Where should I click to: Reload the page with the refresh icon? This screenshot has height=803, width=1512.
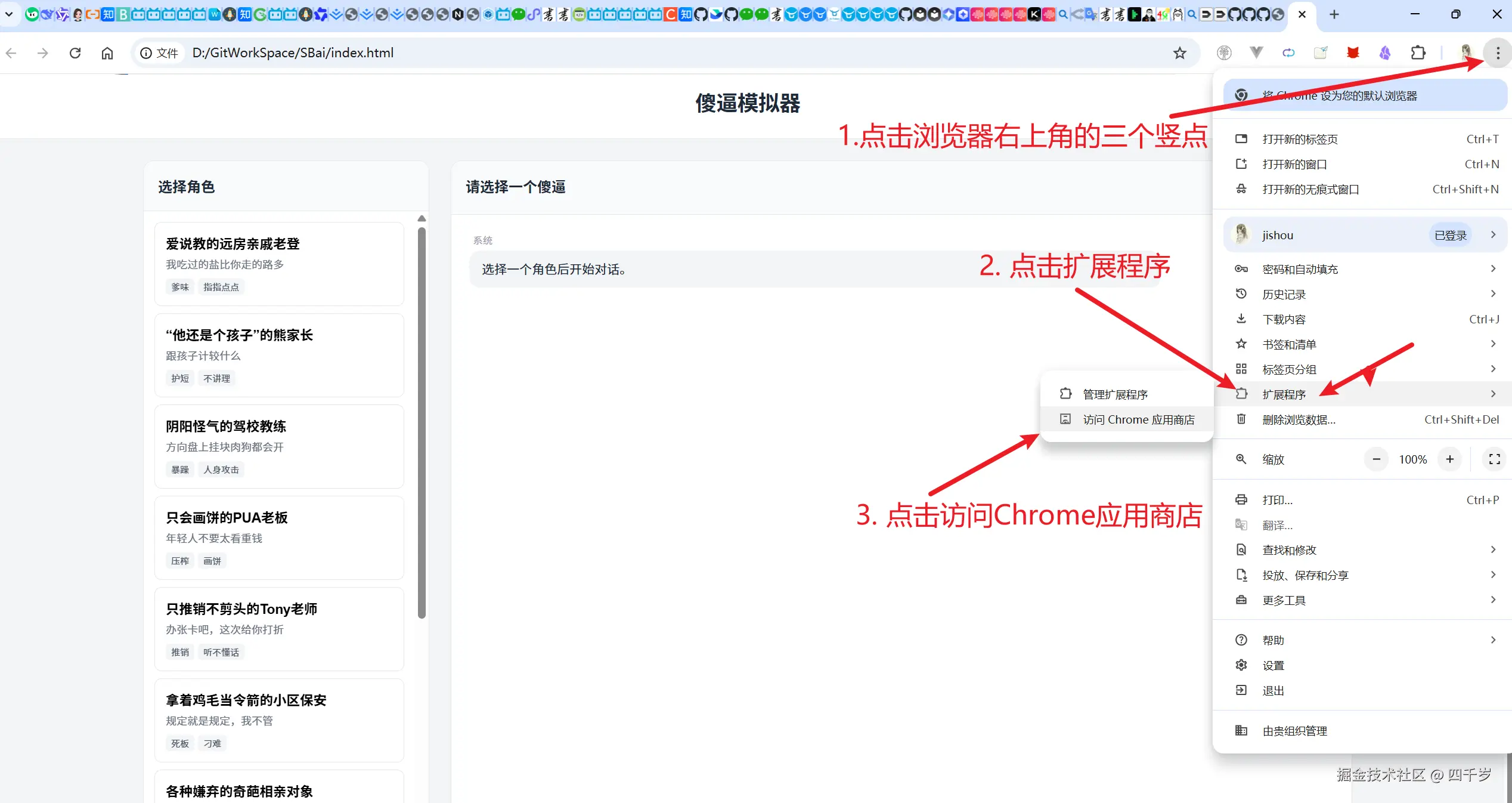pos(75,53)
